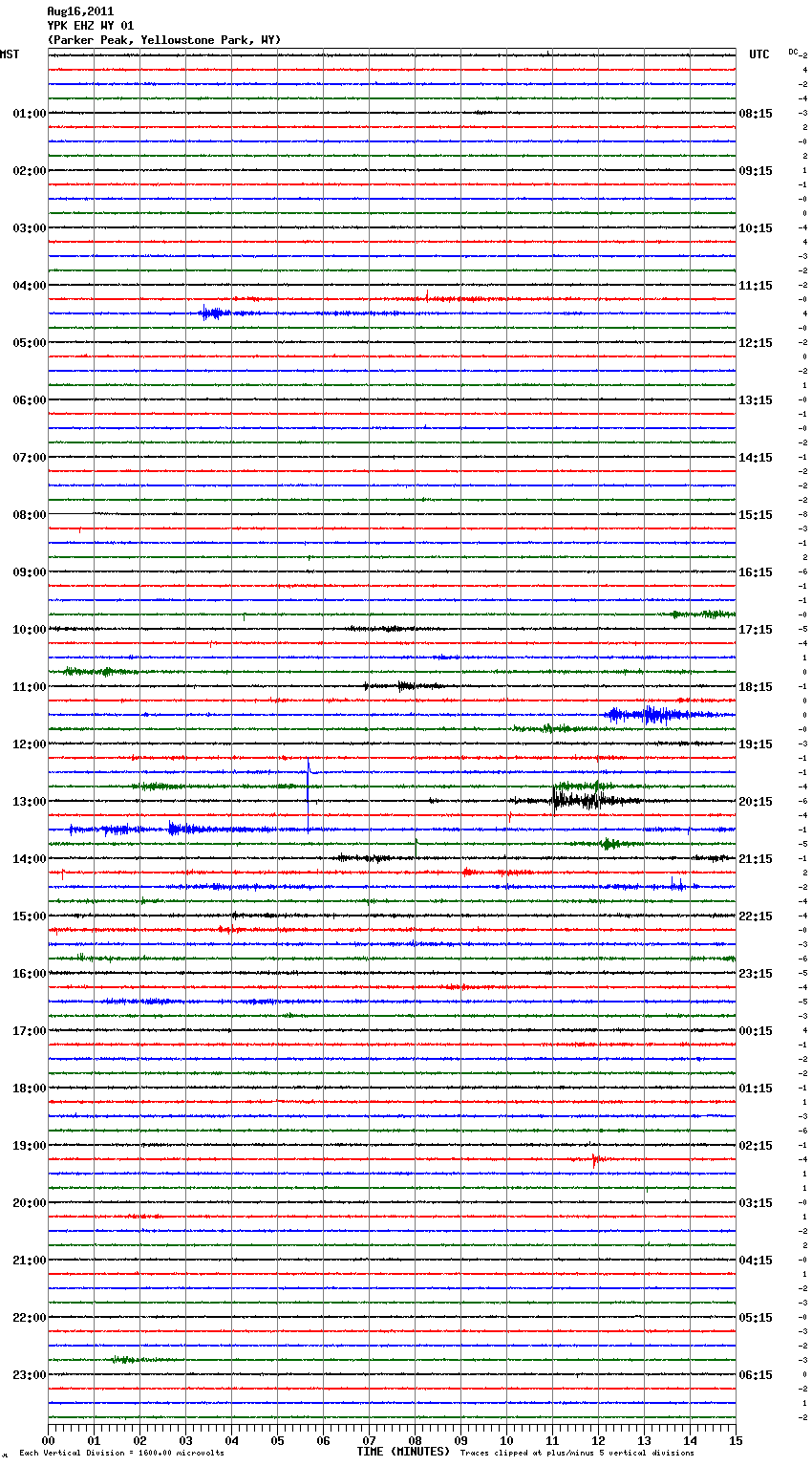Click the 11:15 UTC time label
Image resolution: width=812 pixels, height=1466 pixels.
[x=756, y=286]
